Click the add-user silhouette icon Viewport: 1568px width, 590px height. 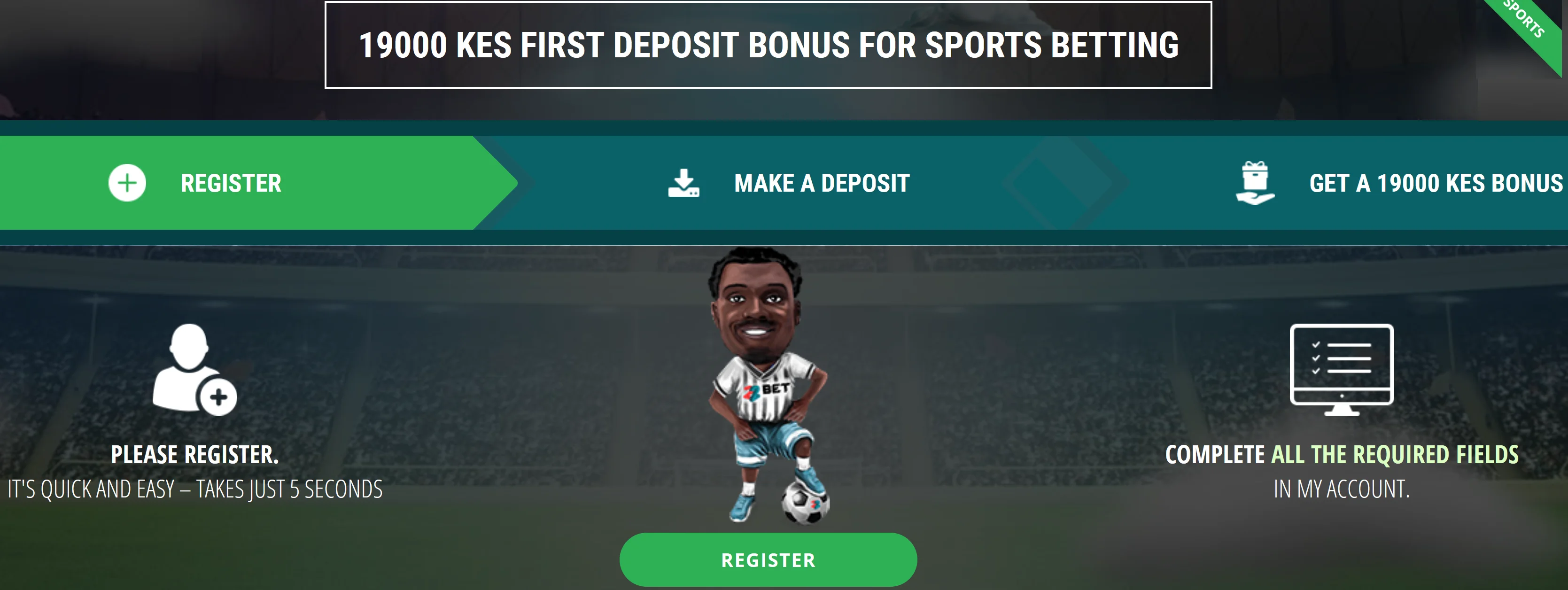(x=194, y=370)
